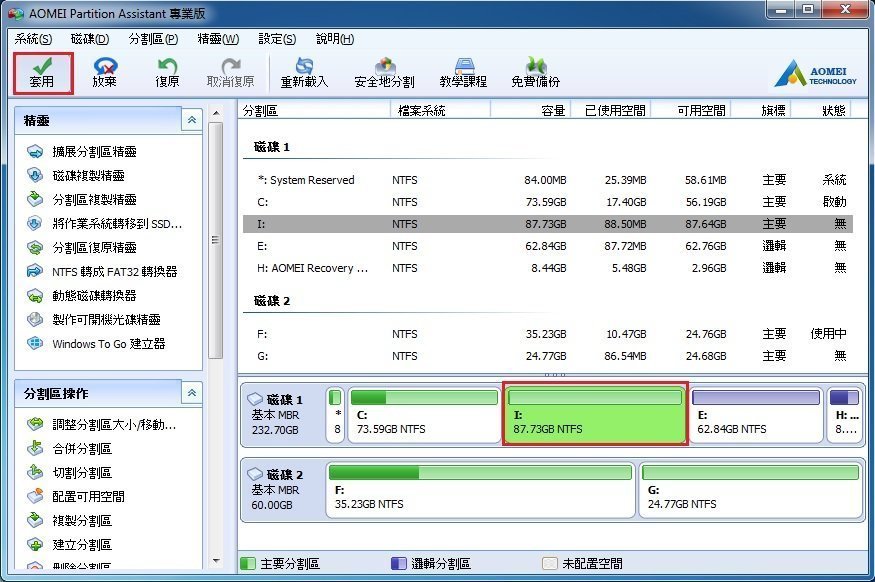The image size is (875, 582).
Task: Select 切割分割區 operation
Action: (x=69, y=473)
